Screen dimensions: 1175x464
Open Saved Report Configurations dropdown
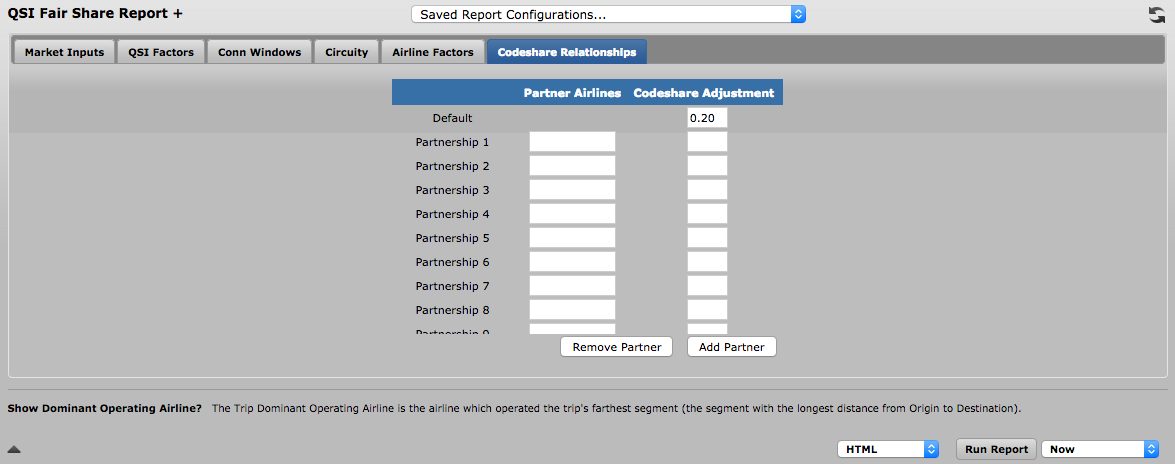608,14
